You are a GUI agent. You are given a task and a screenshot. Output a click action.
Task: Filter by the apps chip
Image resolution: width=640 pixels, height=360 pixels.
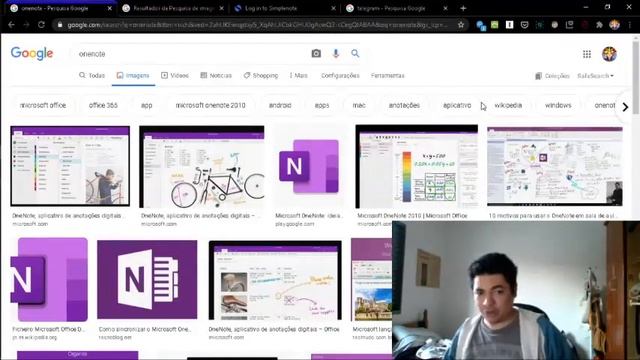point(322,105)
